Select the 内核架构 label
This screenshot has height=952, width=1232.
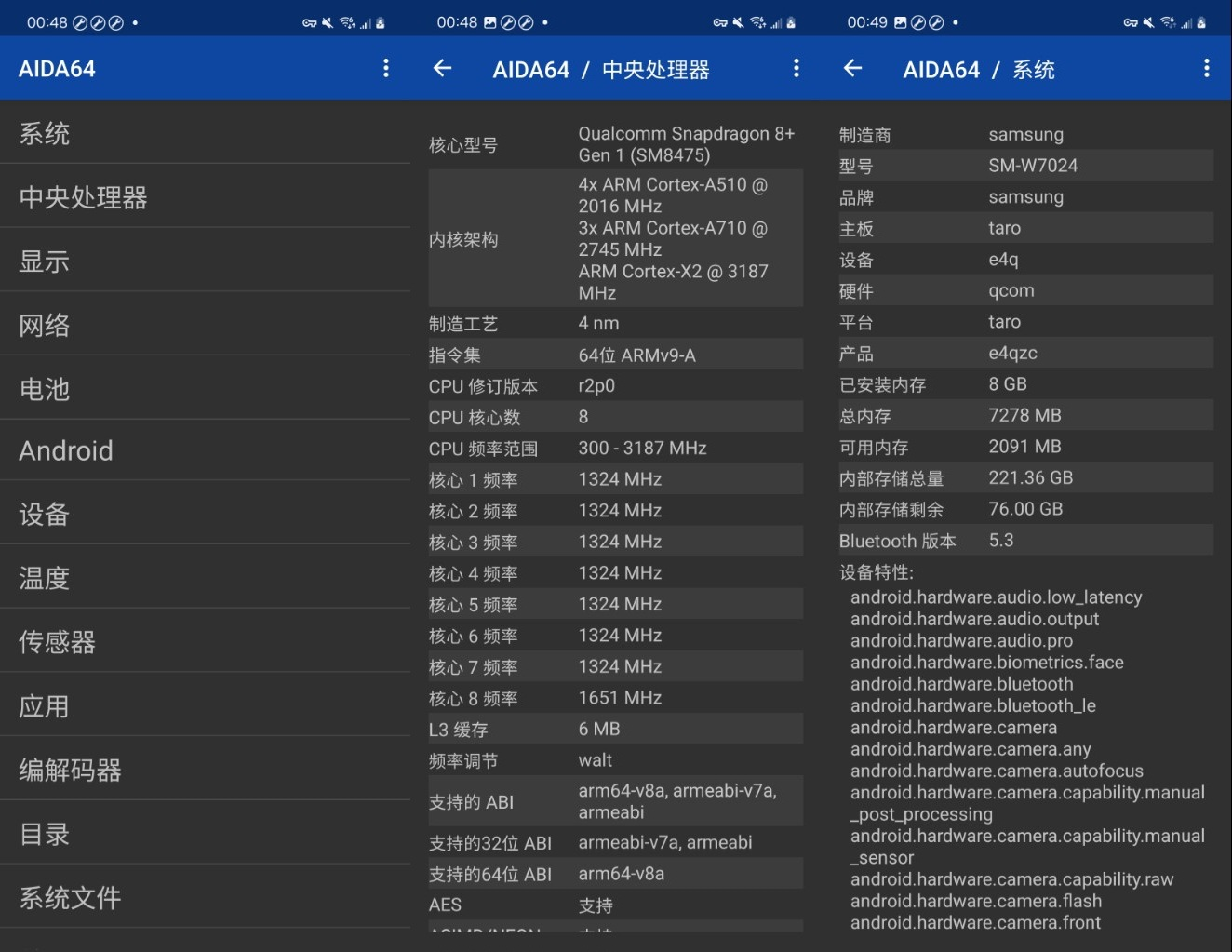click(x=463, y=239)
